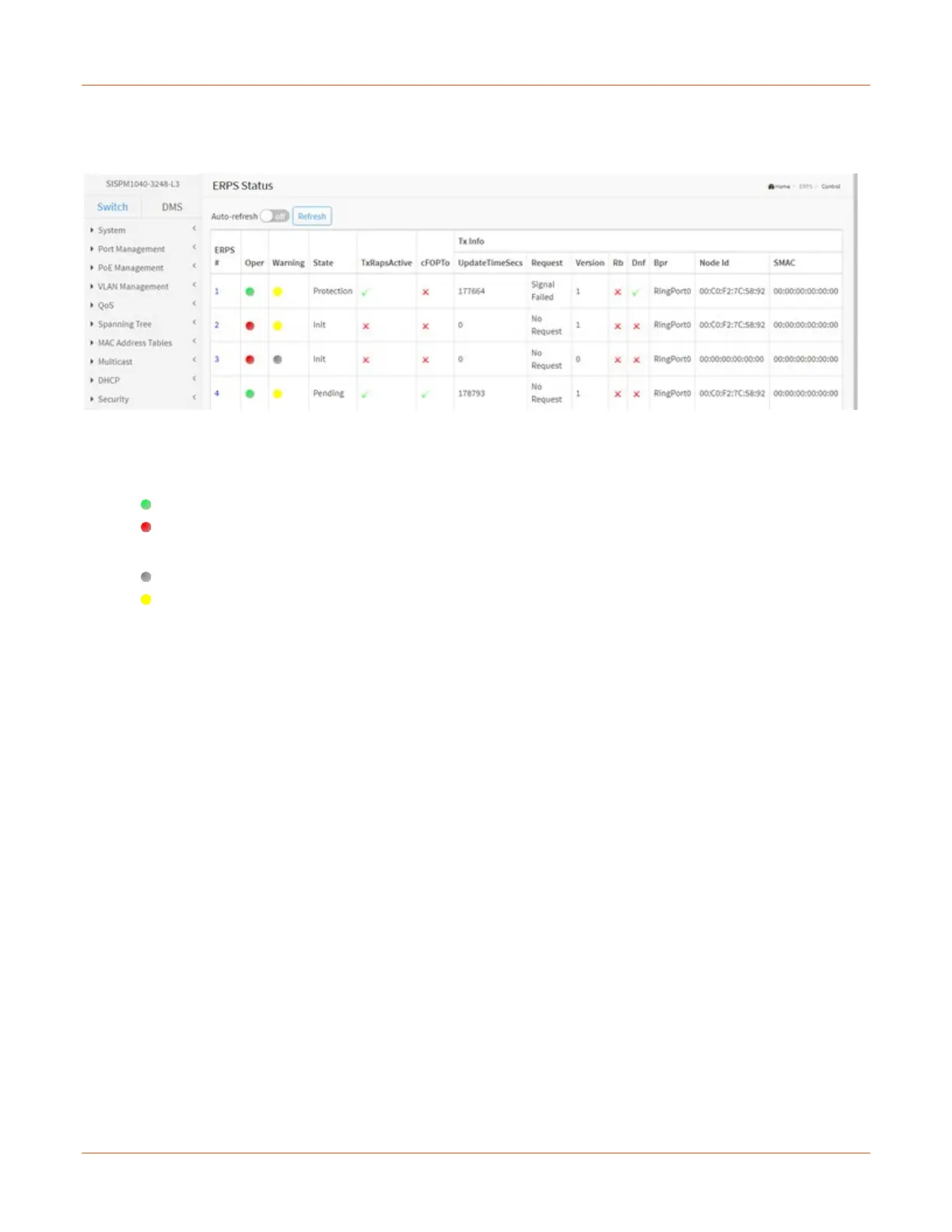
Task: Click Dnf red cross in row 4
Action: [x=636, y=394]
